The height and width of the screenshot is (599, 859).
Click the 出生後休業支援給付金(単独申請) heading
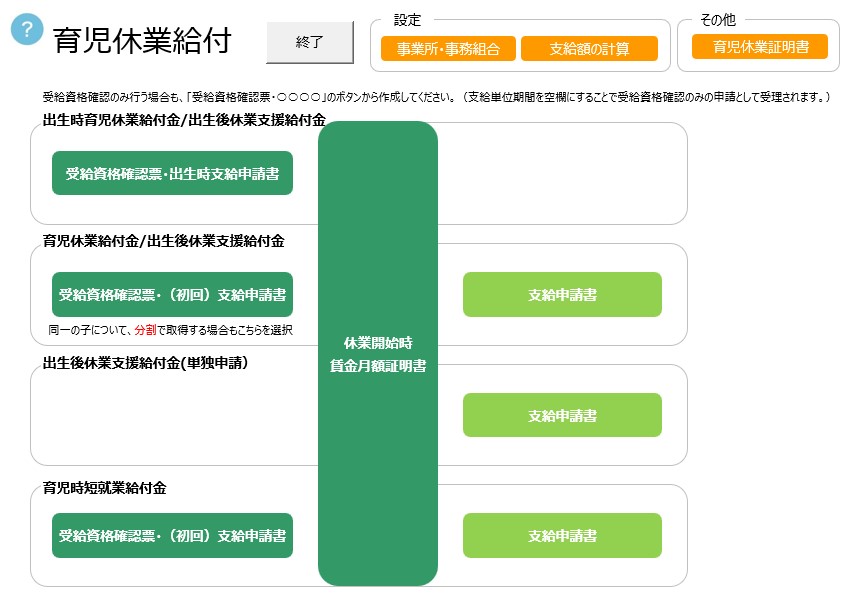pos(145,363)
